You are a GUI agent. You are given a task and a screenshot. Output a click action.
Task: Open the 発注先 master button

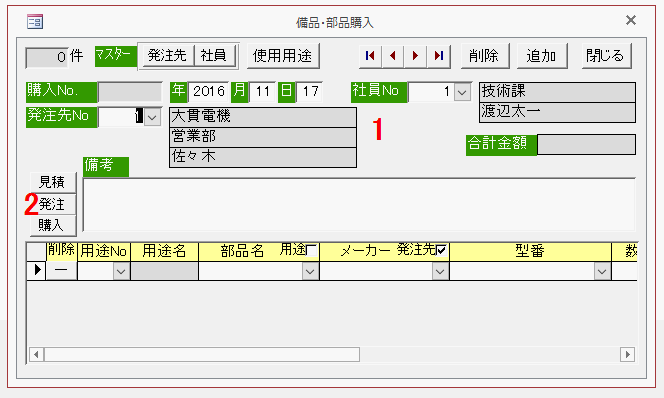coord(167,55)
